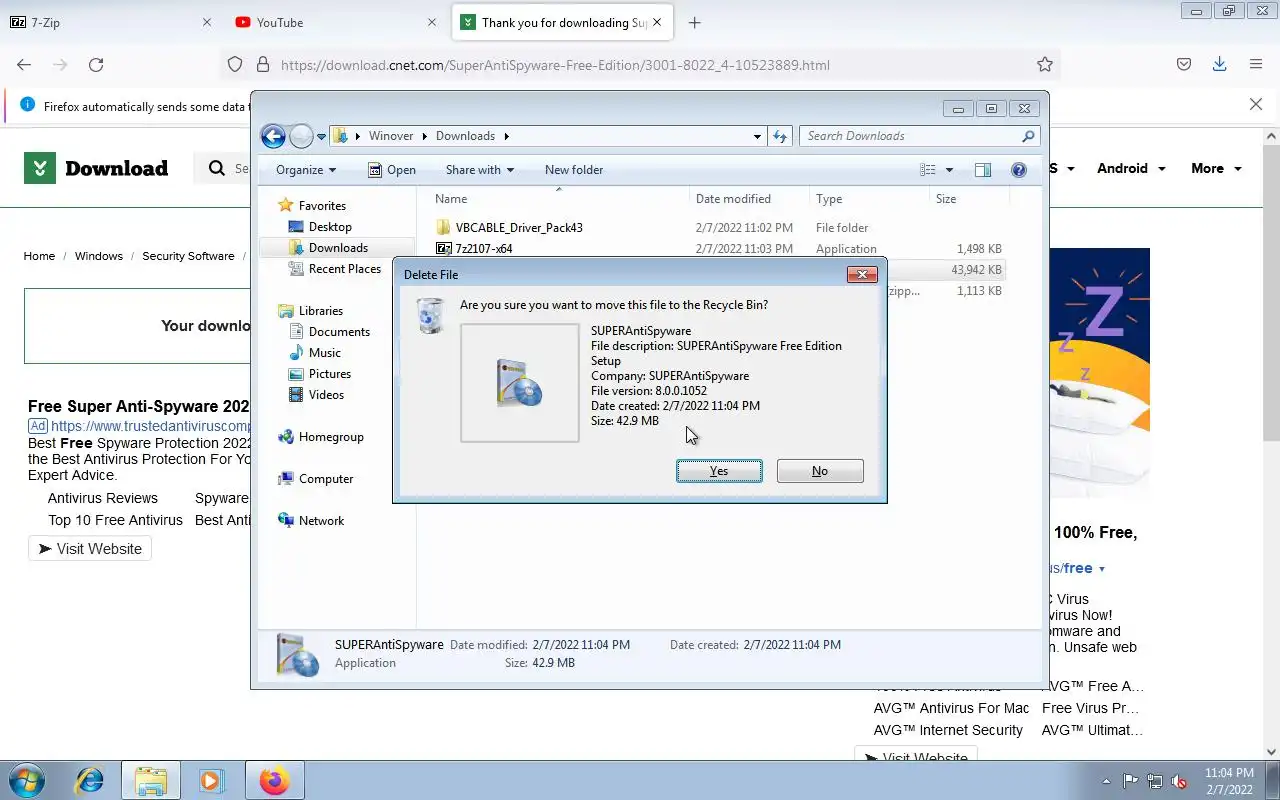Go forward in Explorer window
Image resolution: width=1280 pixels, height=800 pixels.
301,136
